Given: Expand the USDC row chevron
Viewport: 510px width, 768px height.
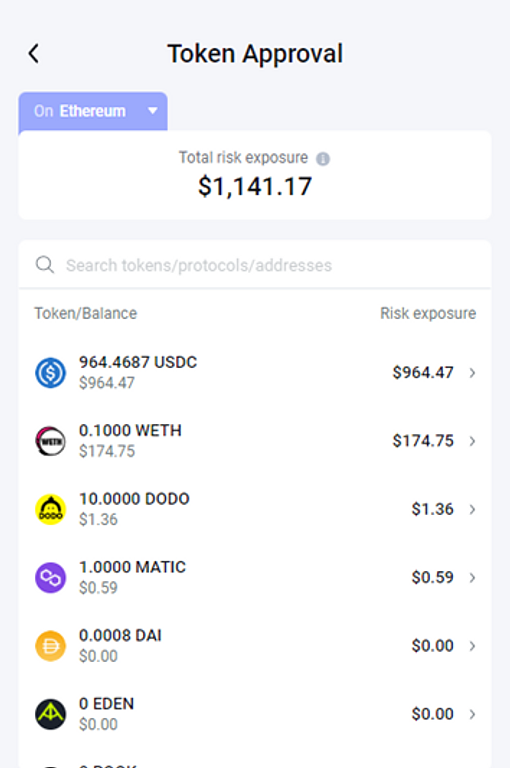Looking at the screenshot, I should coord(472,373).
